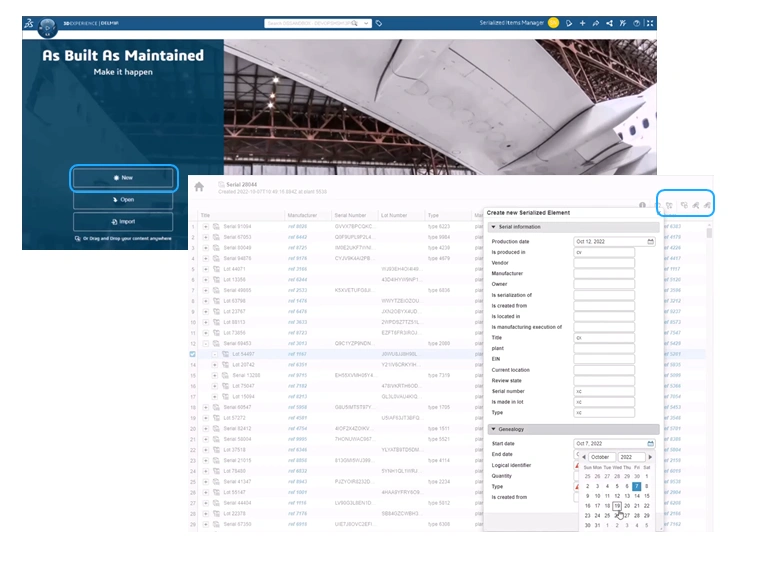Click the 3DS logo in the top bar
This screenshot has height=578, width=760.
pyautogui.click(x=29, y=23)
